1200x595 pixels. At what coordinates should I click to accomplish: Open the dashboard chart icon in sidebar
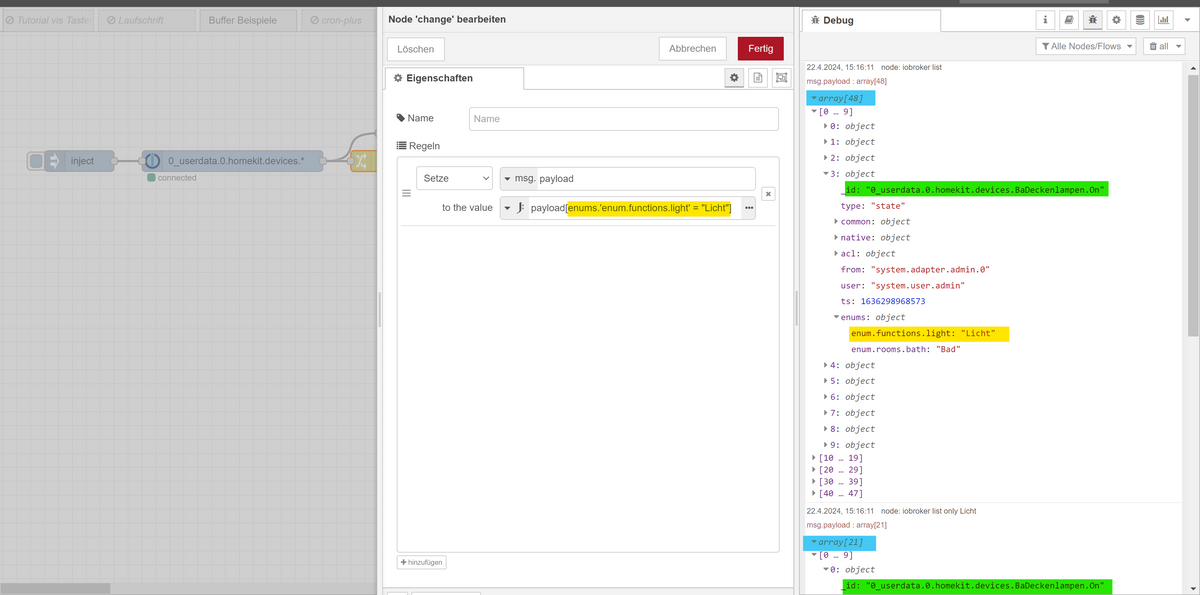[1164, 20]
